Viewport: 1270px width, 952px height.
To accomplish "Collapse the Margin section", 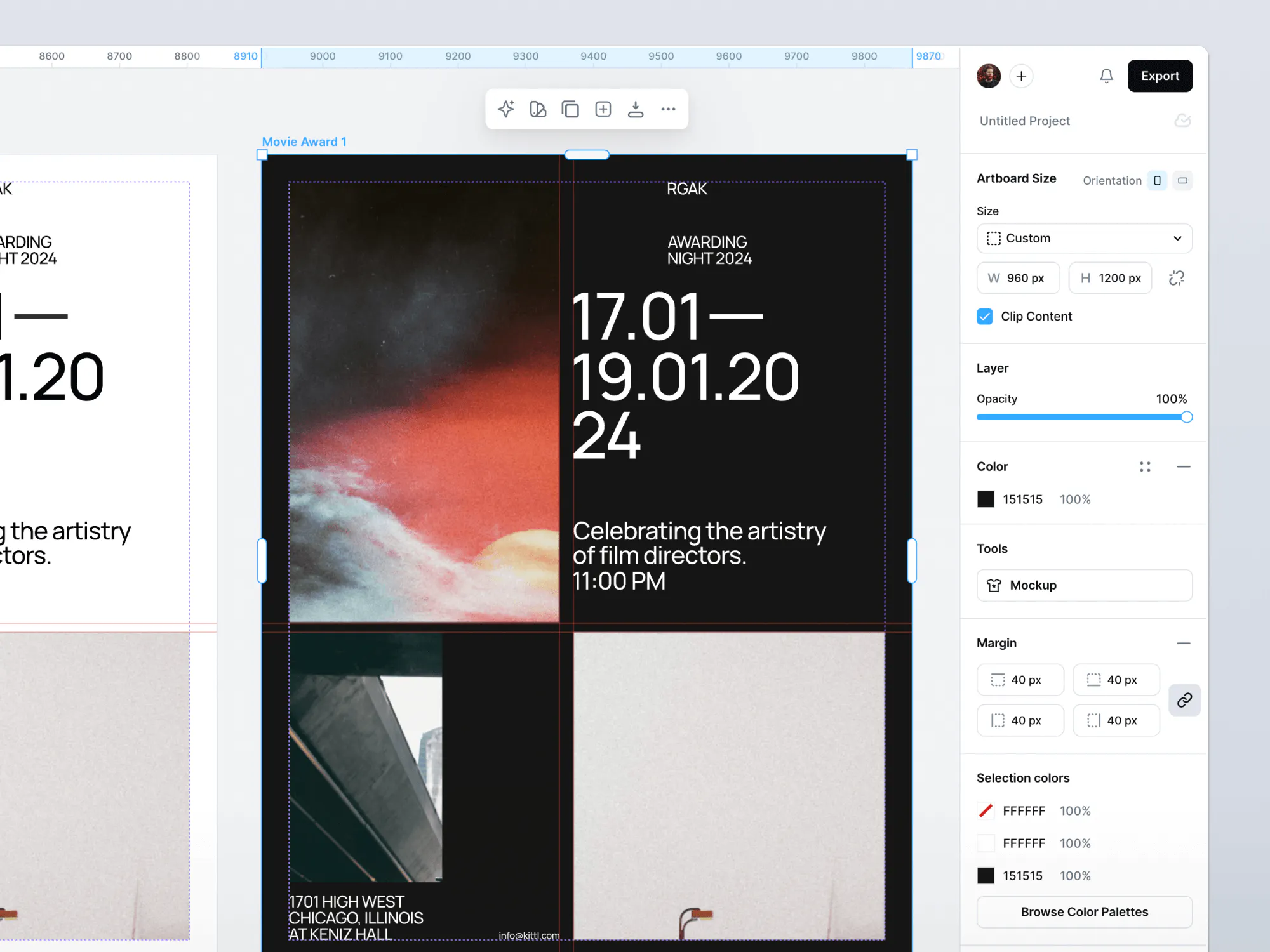I will pos(1184,643).
